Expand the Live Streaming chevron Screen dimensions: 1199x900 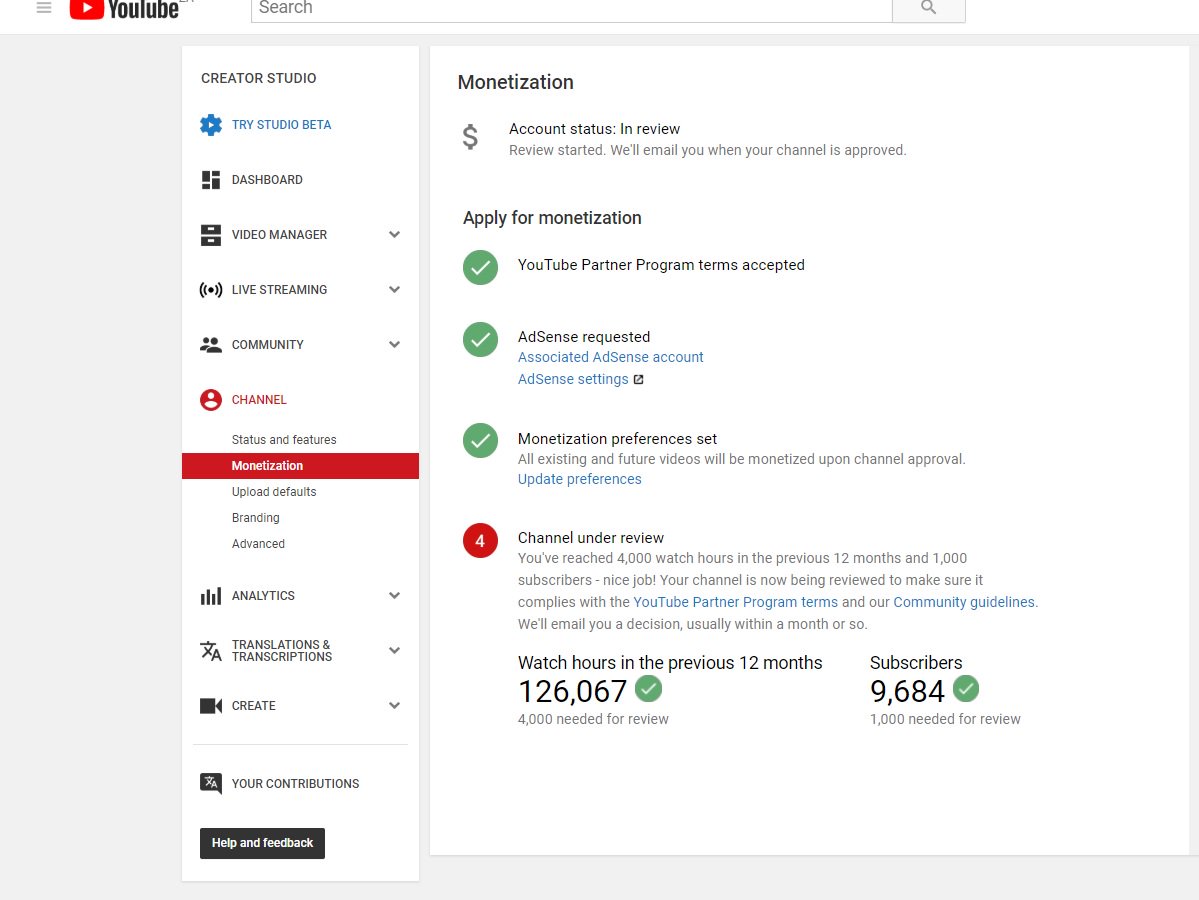pos(395,290)
